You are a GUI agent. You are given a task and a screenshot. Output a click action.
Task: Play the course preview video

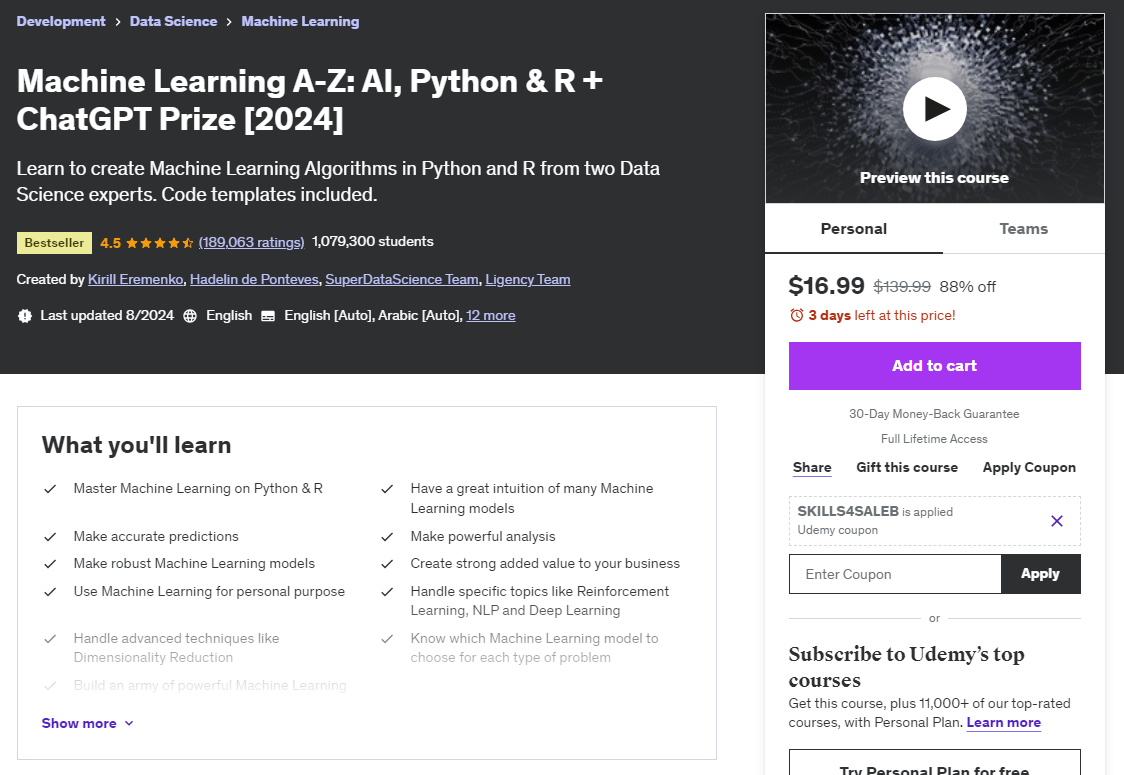coord(934,109)
